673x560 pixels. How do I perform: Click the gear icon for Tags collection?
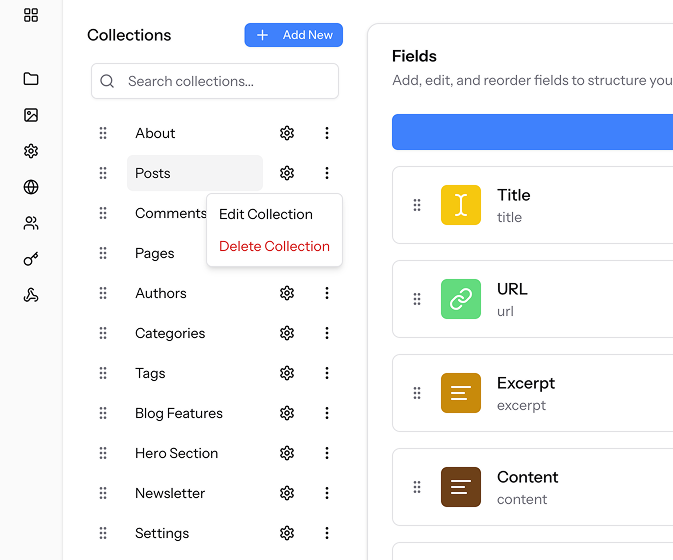point(287,373)
